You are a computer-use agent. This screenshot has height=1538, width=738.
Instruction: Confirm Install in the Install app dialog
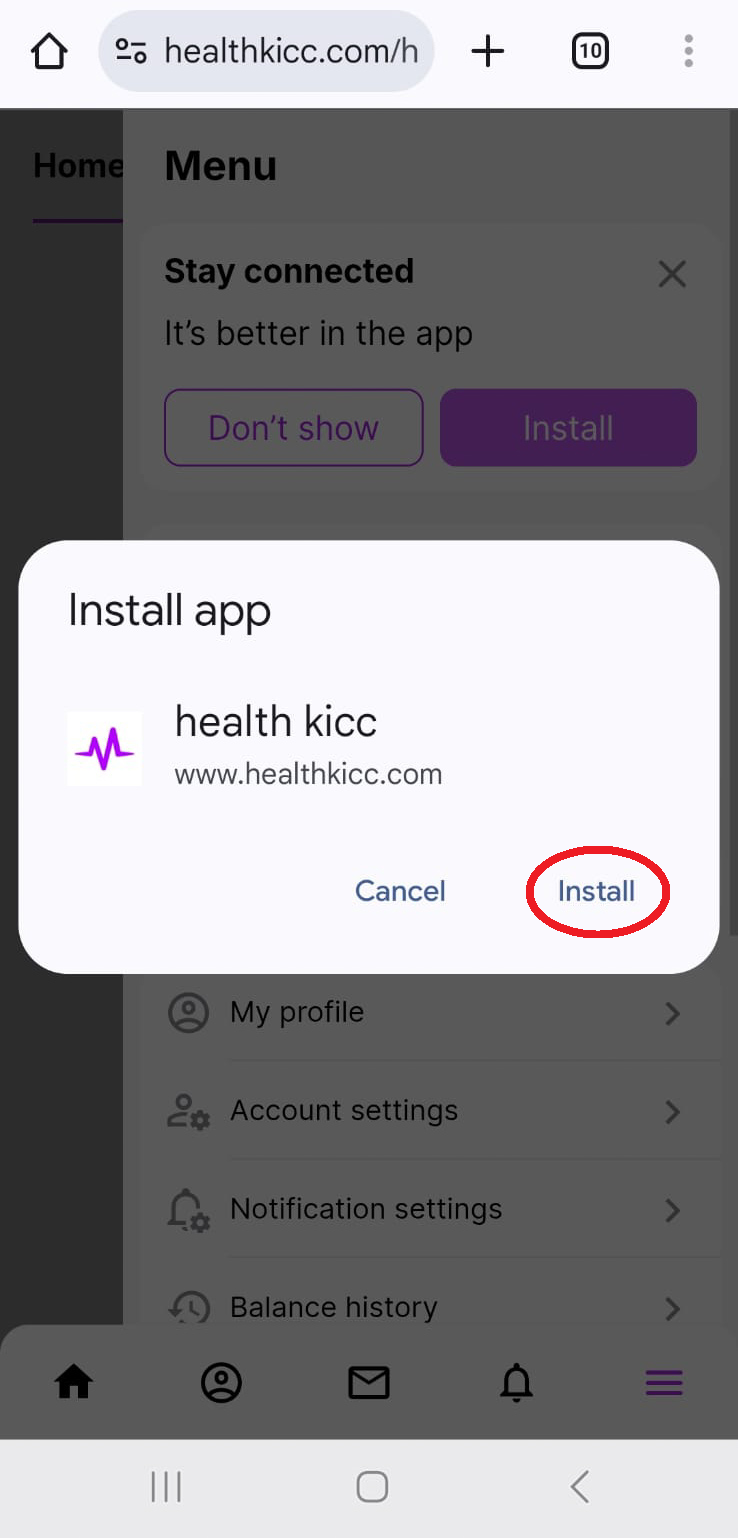pos(596,891)
